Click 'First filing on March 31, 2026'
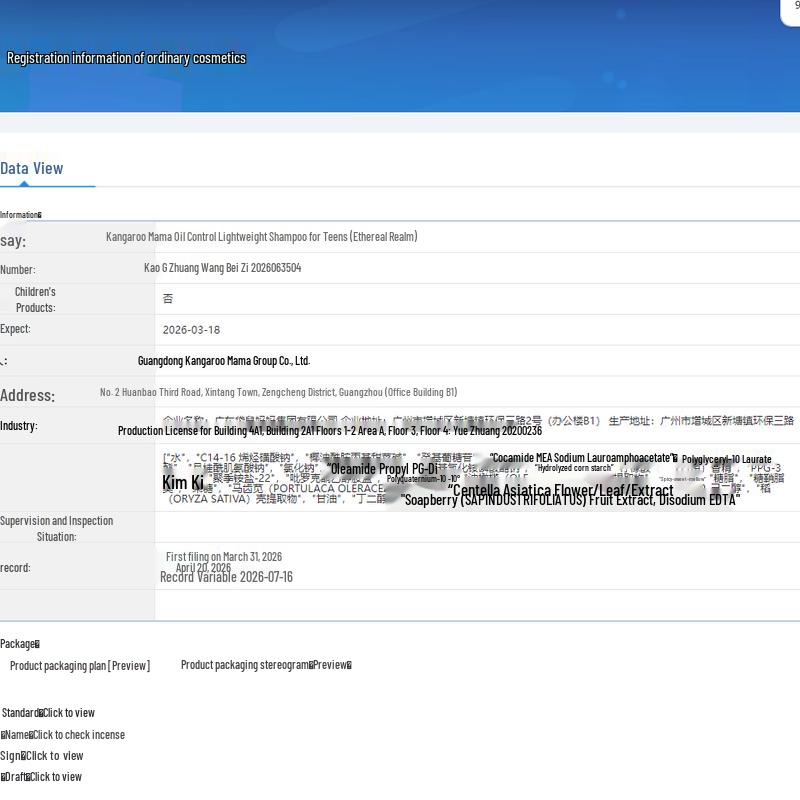This screenshot has width=800, height=800. point(224,557)
